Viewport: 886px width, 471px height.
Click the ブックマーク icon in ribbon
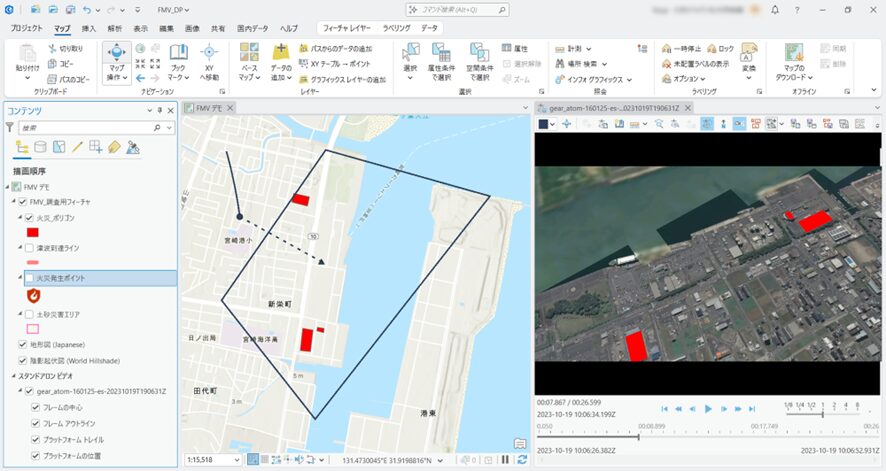pyautogui.click(x=177, y=62)
